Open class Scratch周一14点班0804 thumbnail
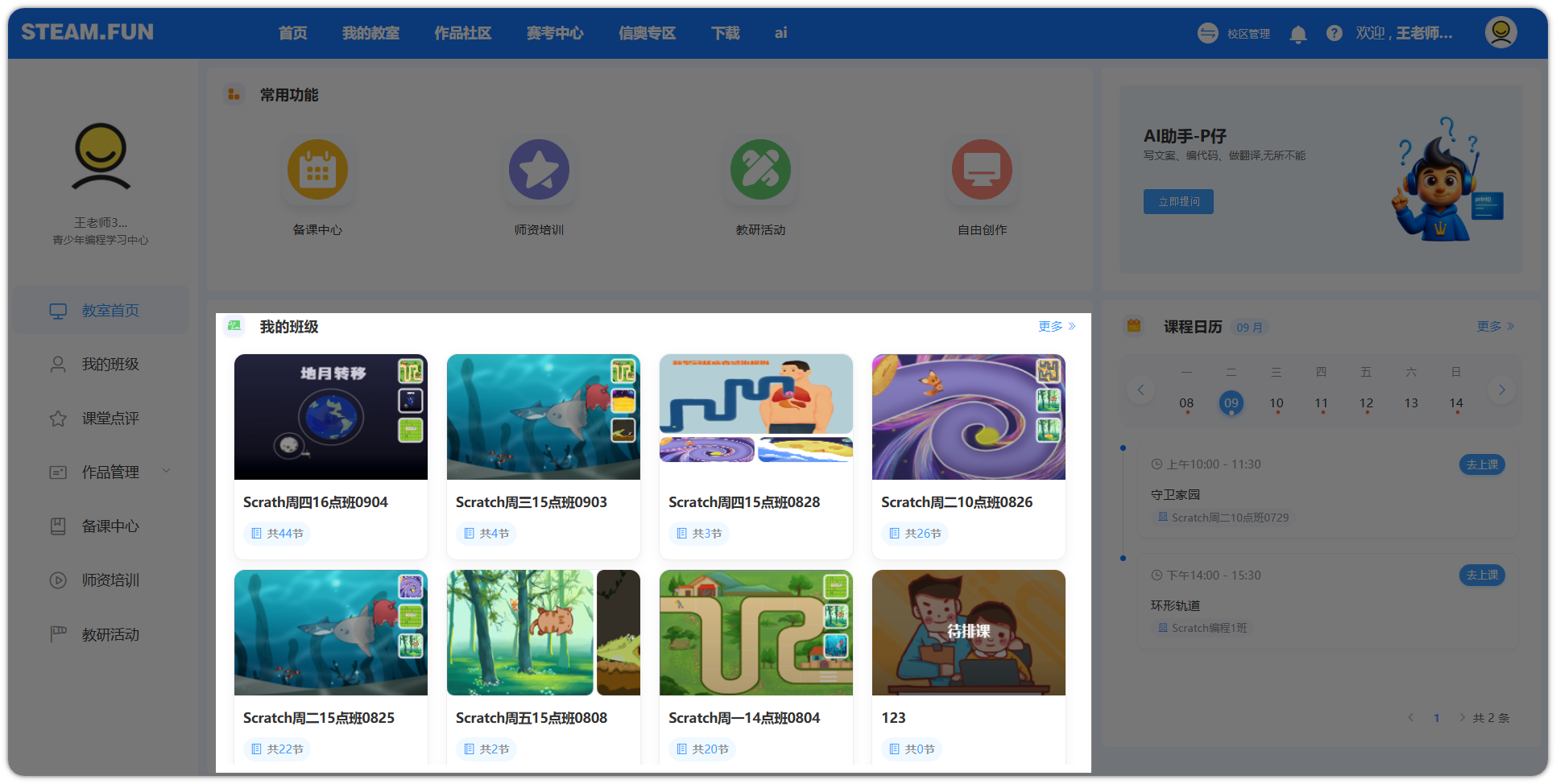The width and height of the screenshot is (1556, 784). [756, 633]
